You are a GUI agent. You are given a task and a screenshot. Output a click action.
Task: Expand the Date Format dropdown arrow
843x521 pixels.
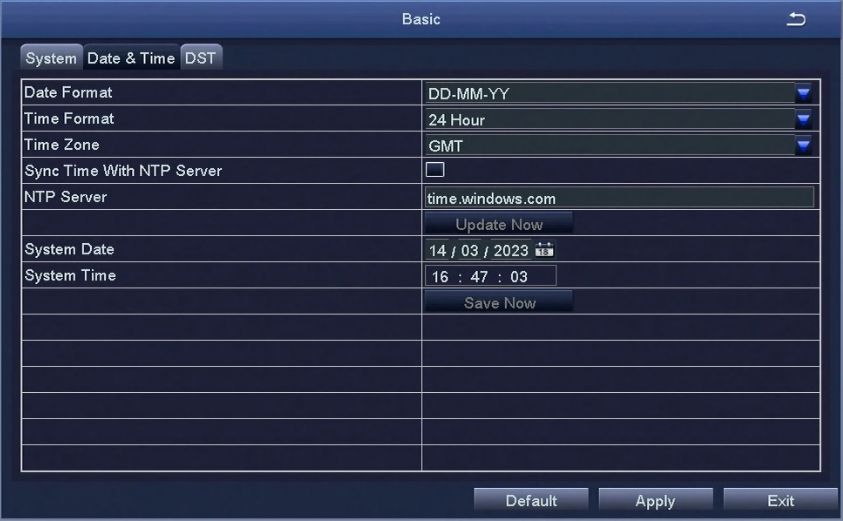tap(804, 94)
